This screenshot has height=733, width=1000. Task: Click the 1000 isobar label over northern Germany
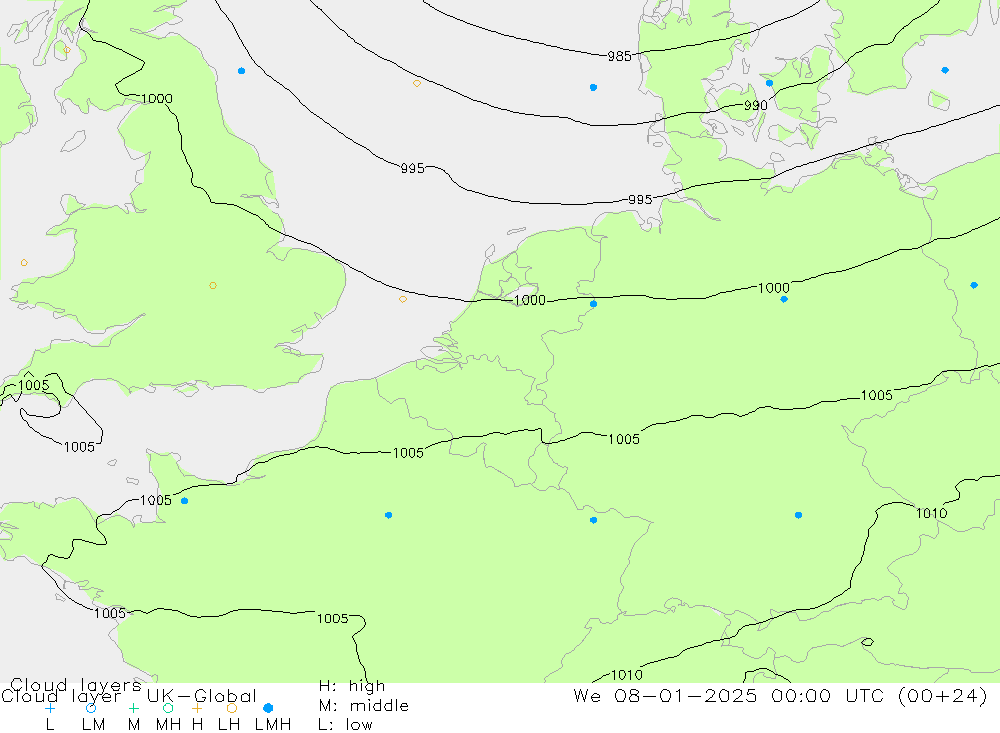point(774,288)
